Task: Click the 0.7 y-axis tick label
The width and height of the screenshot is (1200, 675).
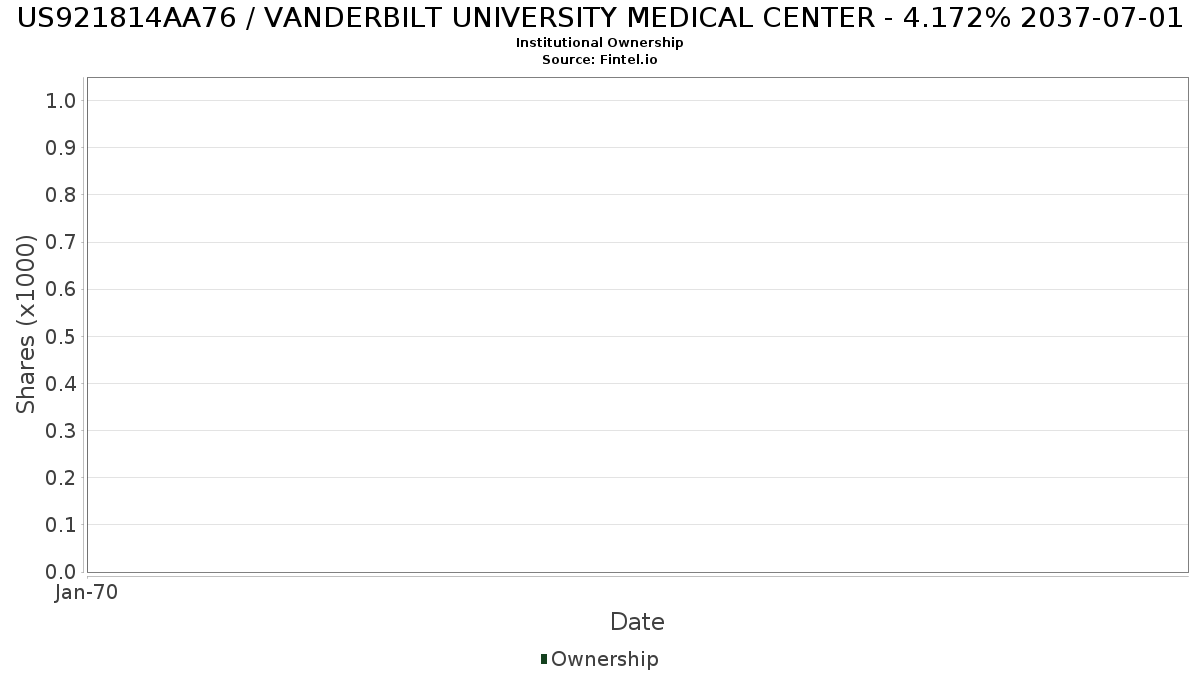Action: tap(61, 242)
